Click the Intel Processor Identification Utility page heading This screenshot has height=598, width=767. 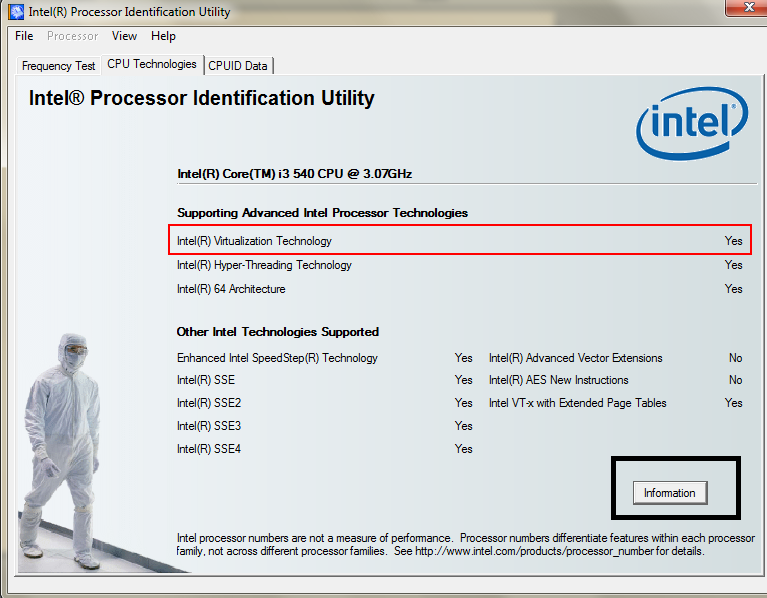(202, 98)
